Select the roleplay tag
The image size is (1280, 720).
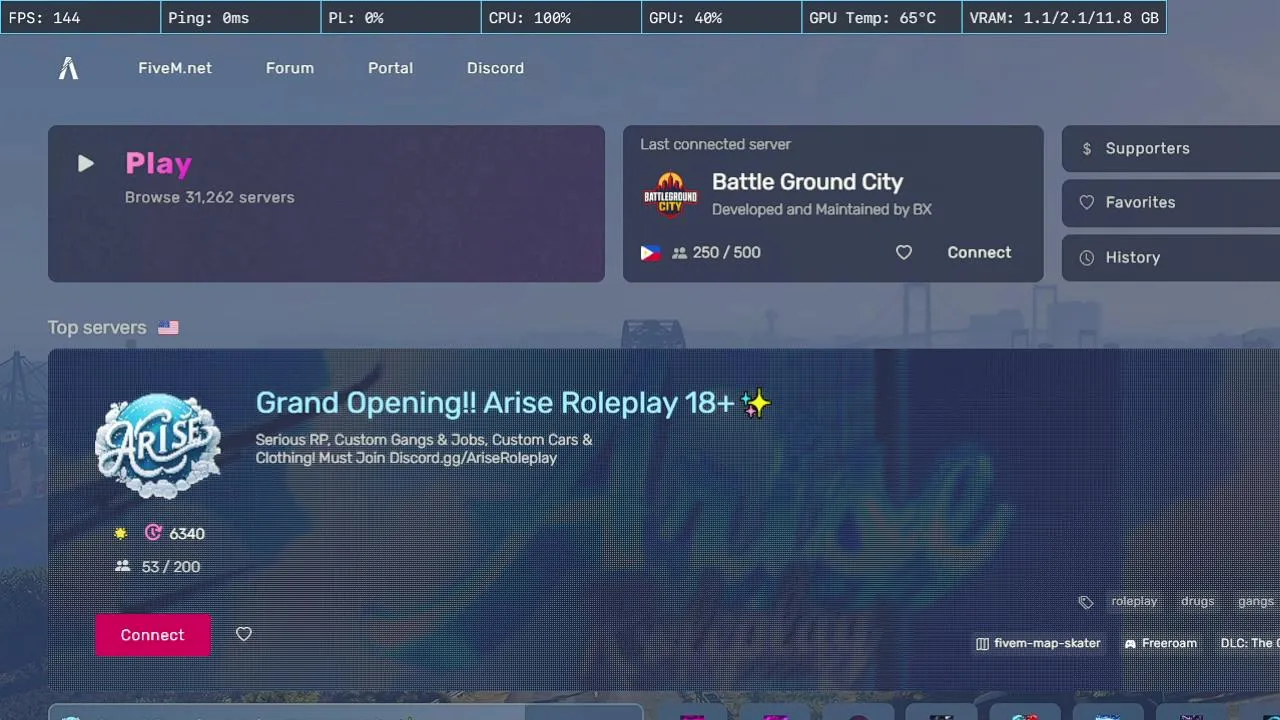(1134, 601)
